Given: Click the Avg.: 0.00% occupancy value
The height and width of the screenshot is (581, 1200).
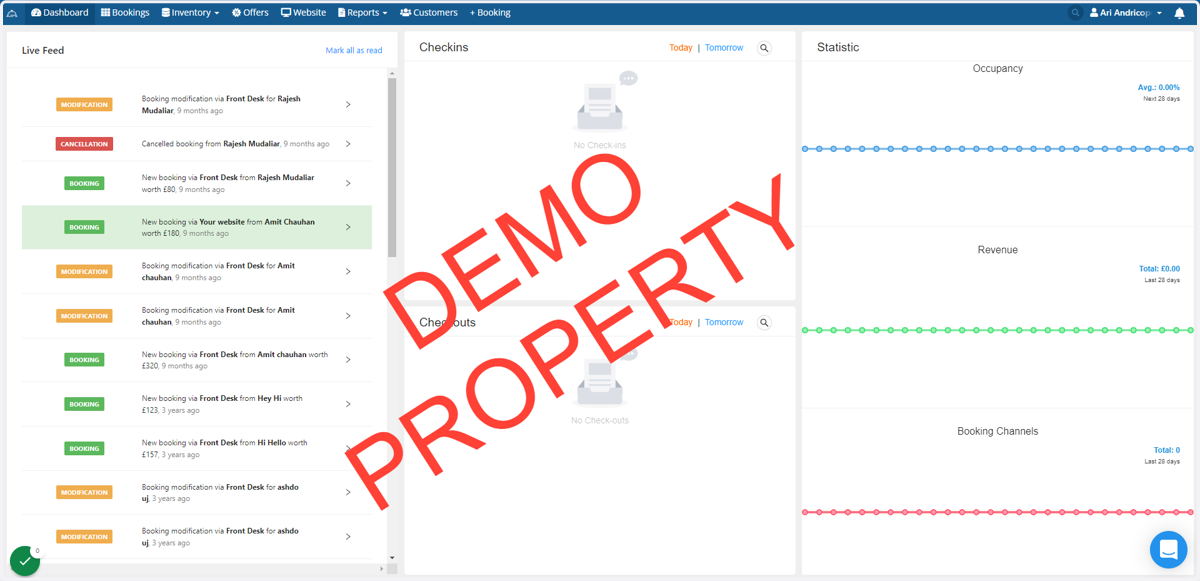Looking at the screenshot, I should coord(1159,88).
